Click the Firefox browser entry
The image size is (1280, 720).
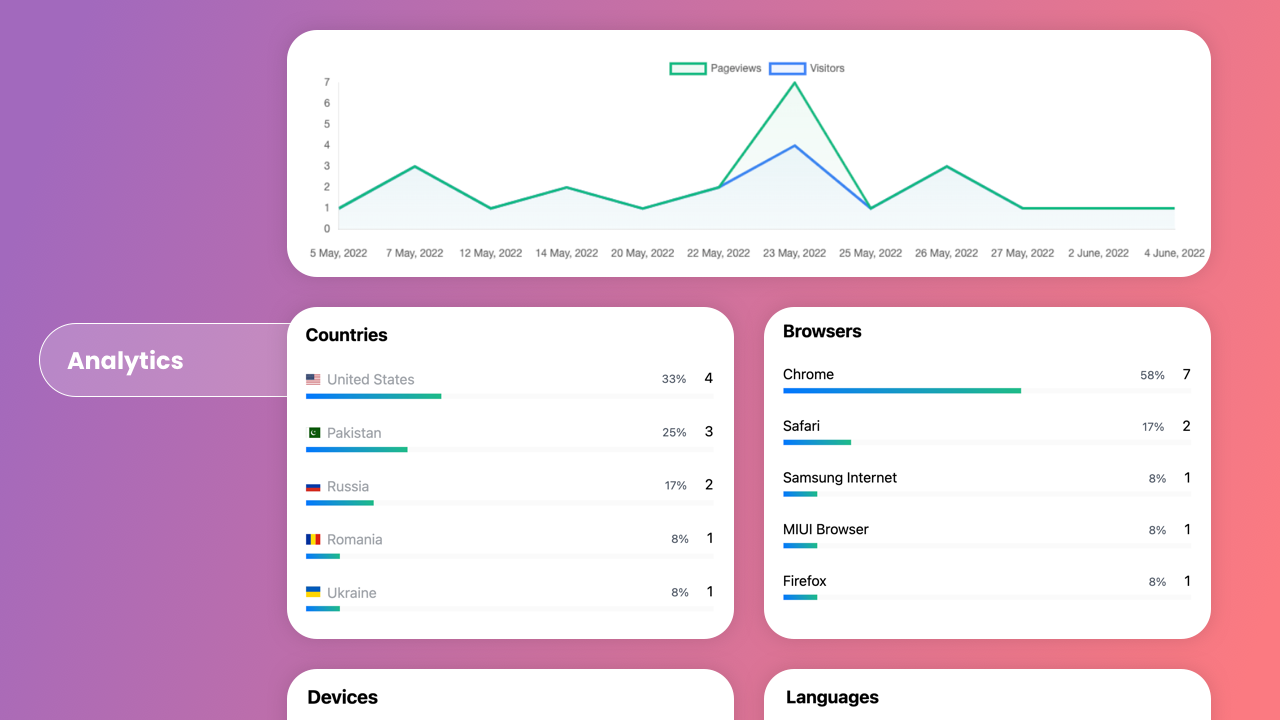(x=804, y=582)
